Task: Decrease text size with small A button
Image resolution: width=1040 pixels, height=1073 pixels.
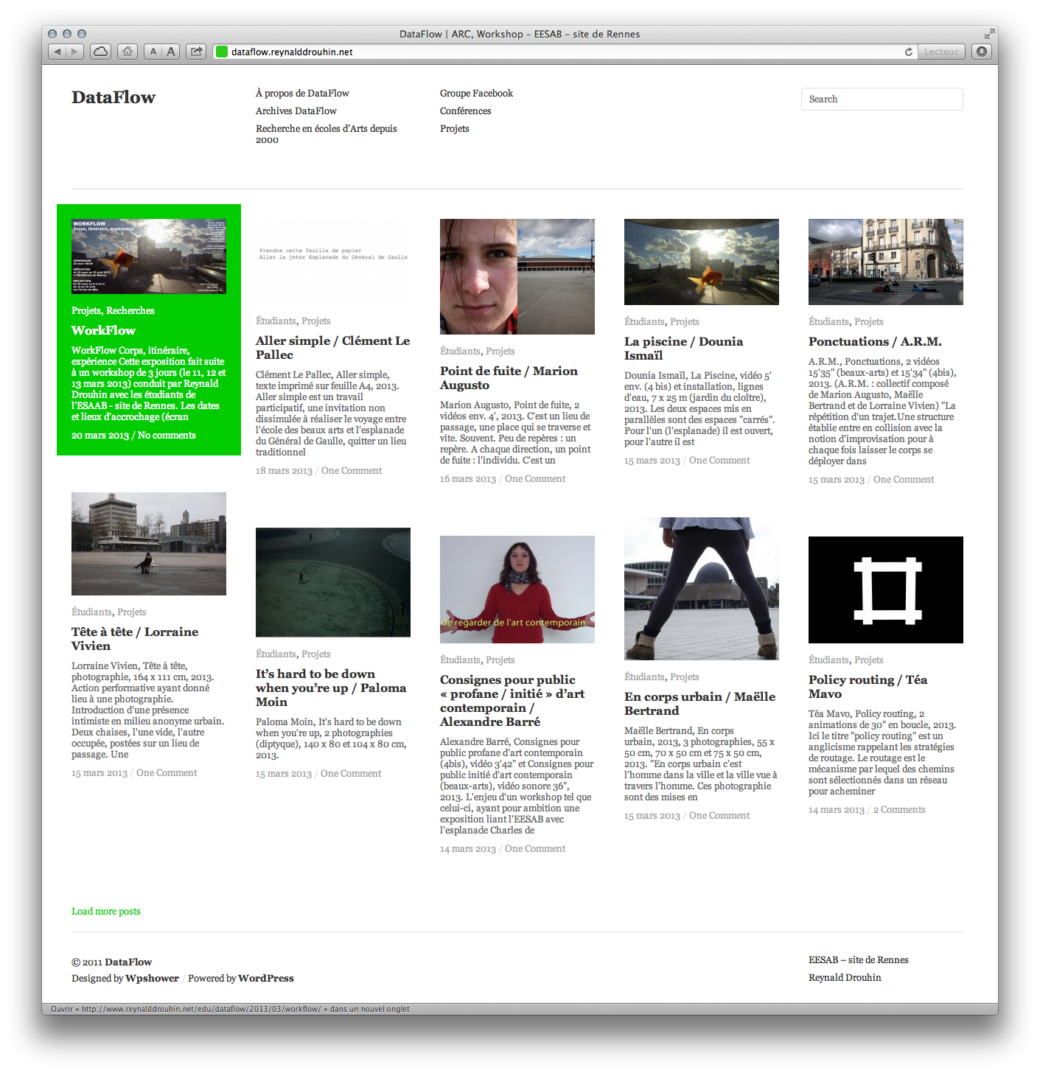Action: pyautogui.click(x=153, y=51)
